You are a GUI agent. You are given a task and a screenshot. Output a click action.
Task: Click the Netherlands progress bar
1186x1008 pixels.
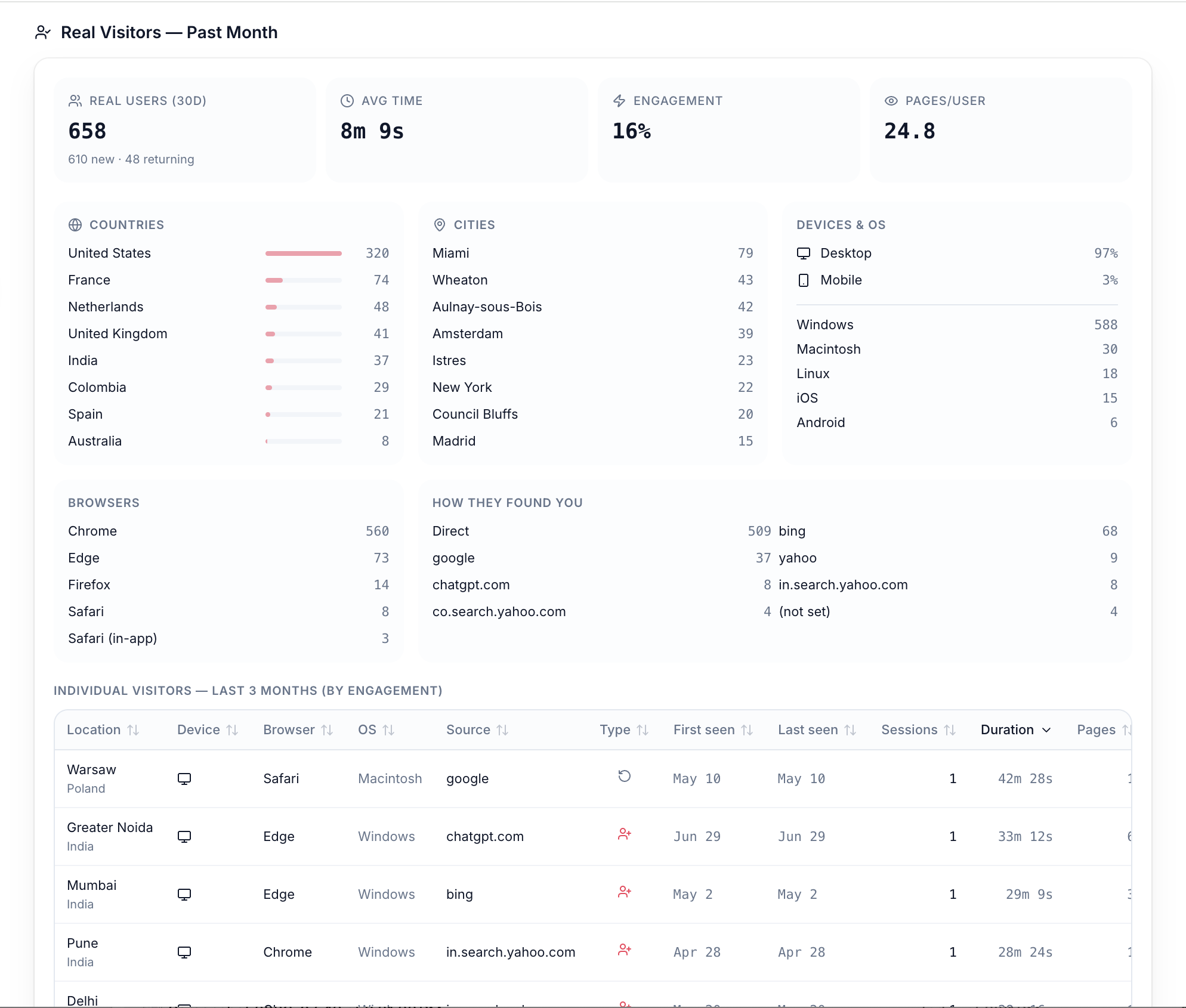304,307
